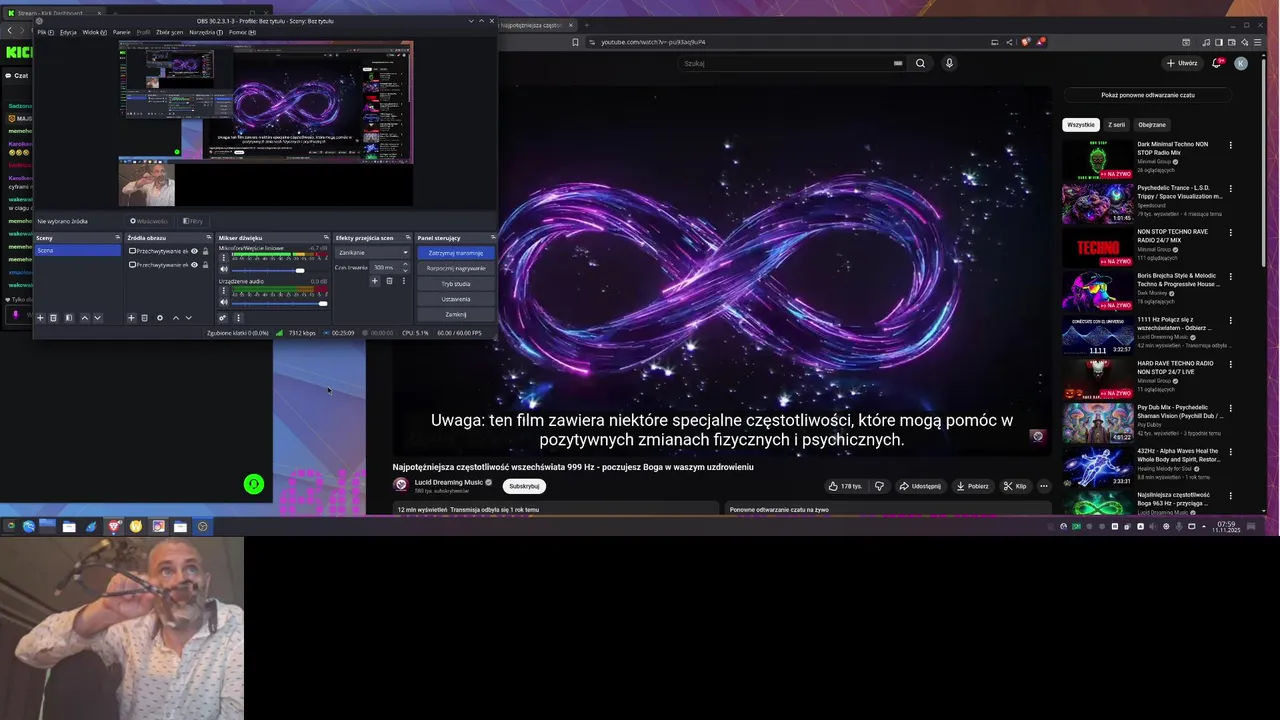1280x720 pixels.
Task: Select Scena in the scenes list
Action: click(x=77, y=250)
